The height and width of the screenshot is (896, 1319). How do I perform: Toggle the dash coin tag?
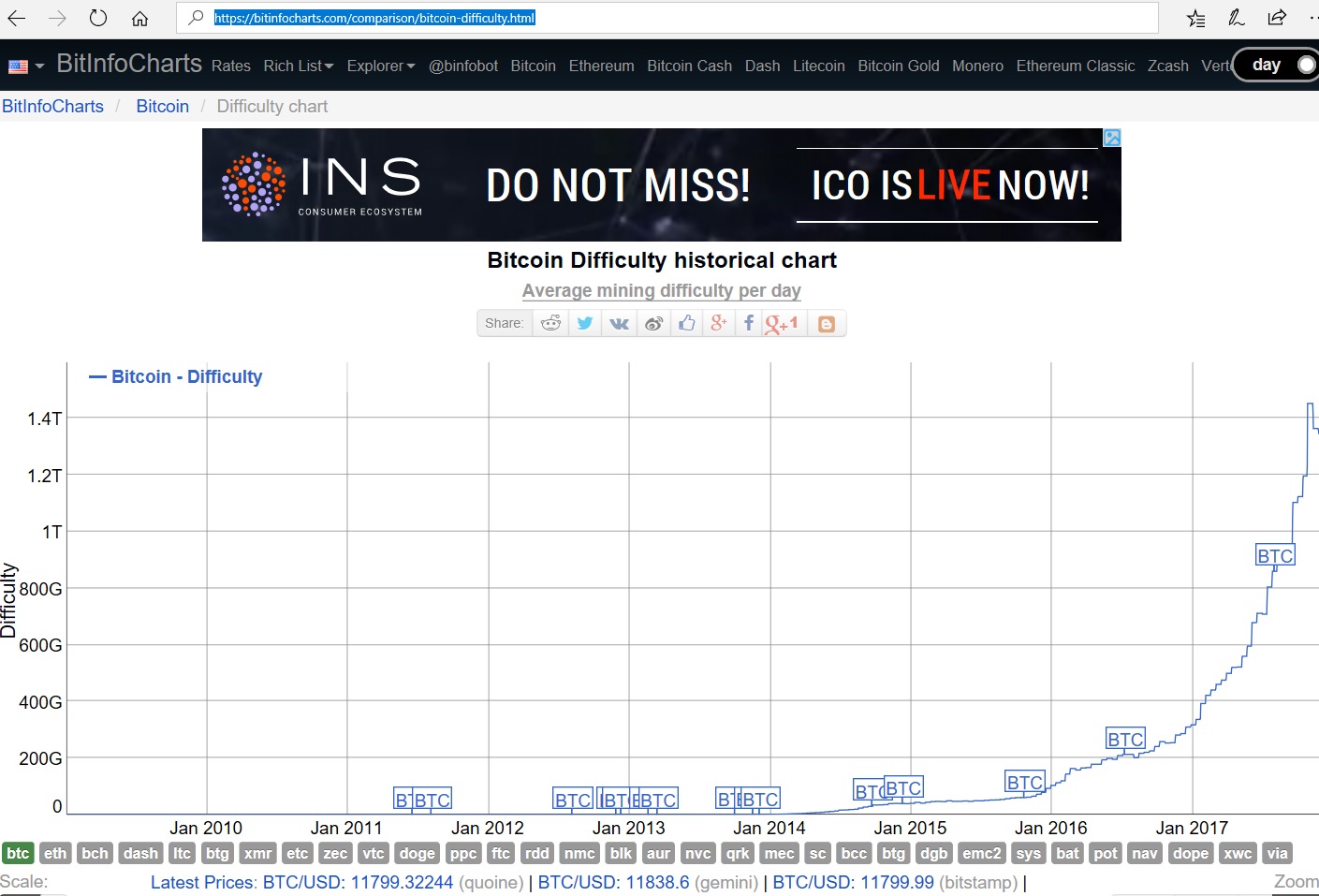[140, 853]
